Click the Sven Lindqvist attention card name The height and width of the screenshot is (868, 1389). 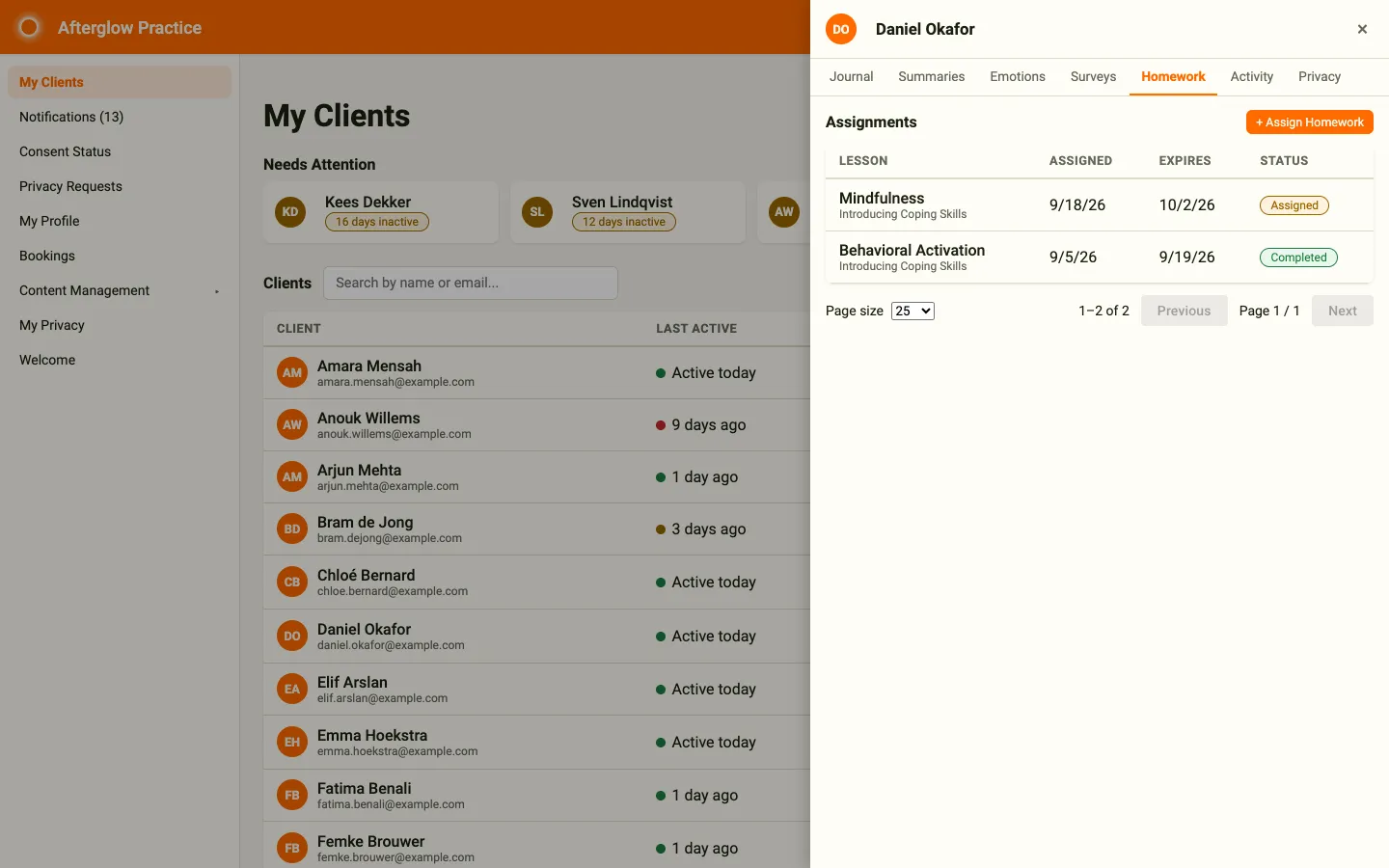click(622, 202)
